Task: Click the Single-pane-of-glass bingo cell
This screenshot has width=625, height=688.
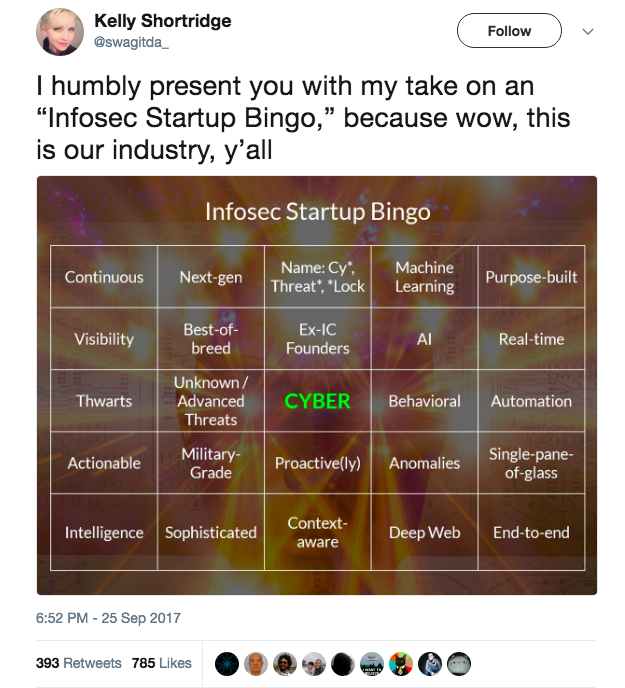Action: click(x=531, y=463)
